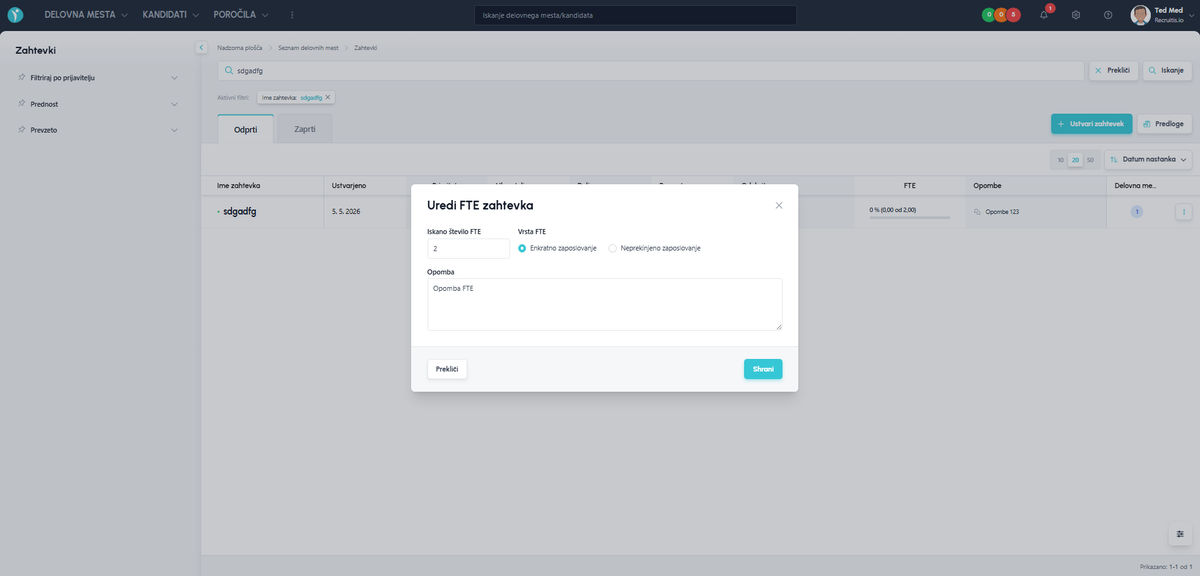Image resolution: width=1200 pixels, height=576 pixels.
Task: Pin the Prednost filter
Action: 21,103
